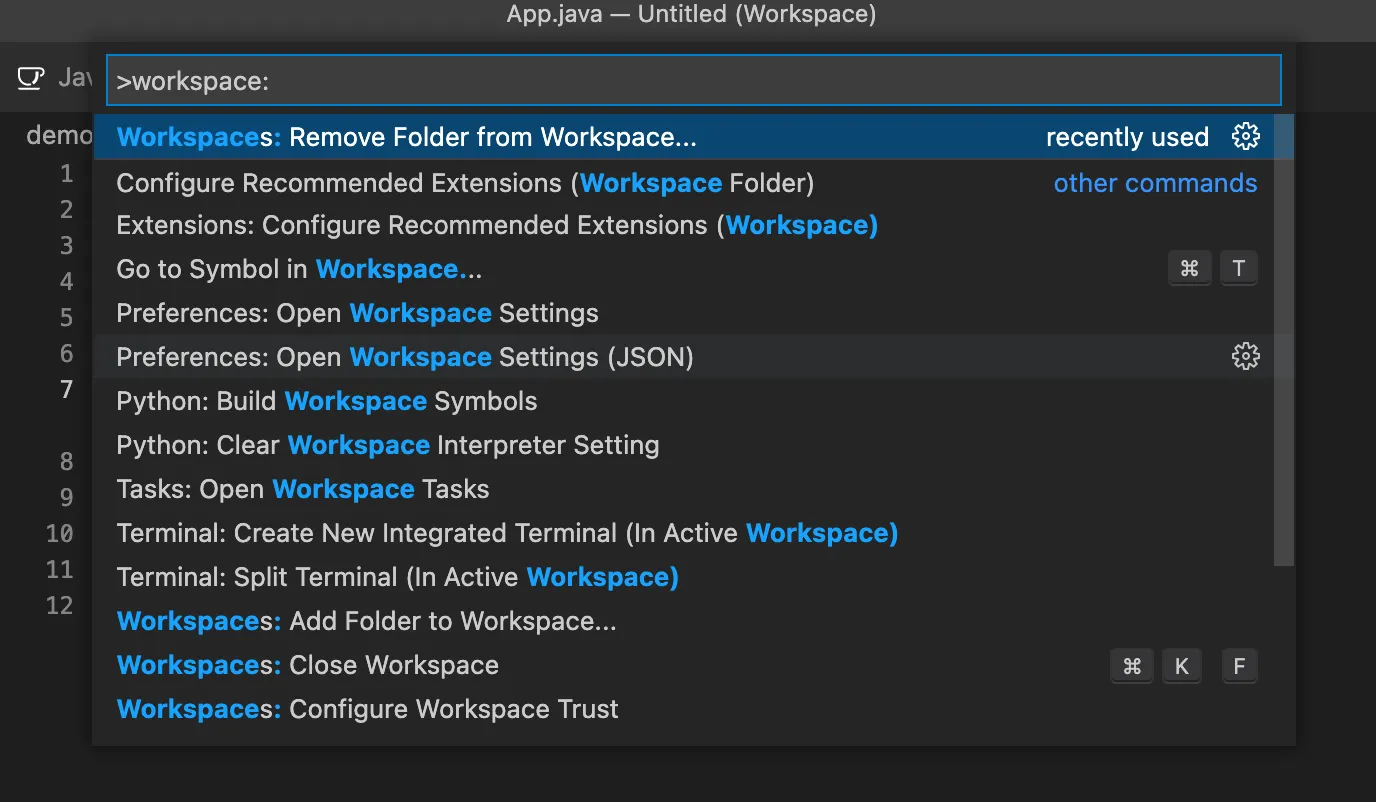The width and height of the screenshot is (1376, 802).
Task: Choose Workspaces: Configure Workspace Trust
Action: pyautogui.click(x=367, y=709)
